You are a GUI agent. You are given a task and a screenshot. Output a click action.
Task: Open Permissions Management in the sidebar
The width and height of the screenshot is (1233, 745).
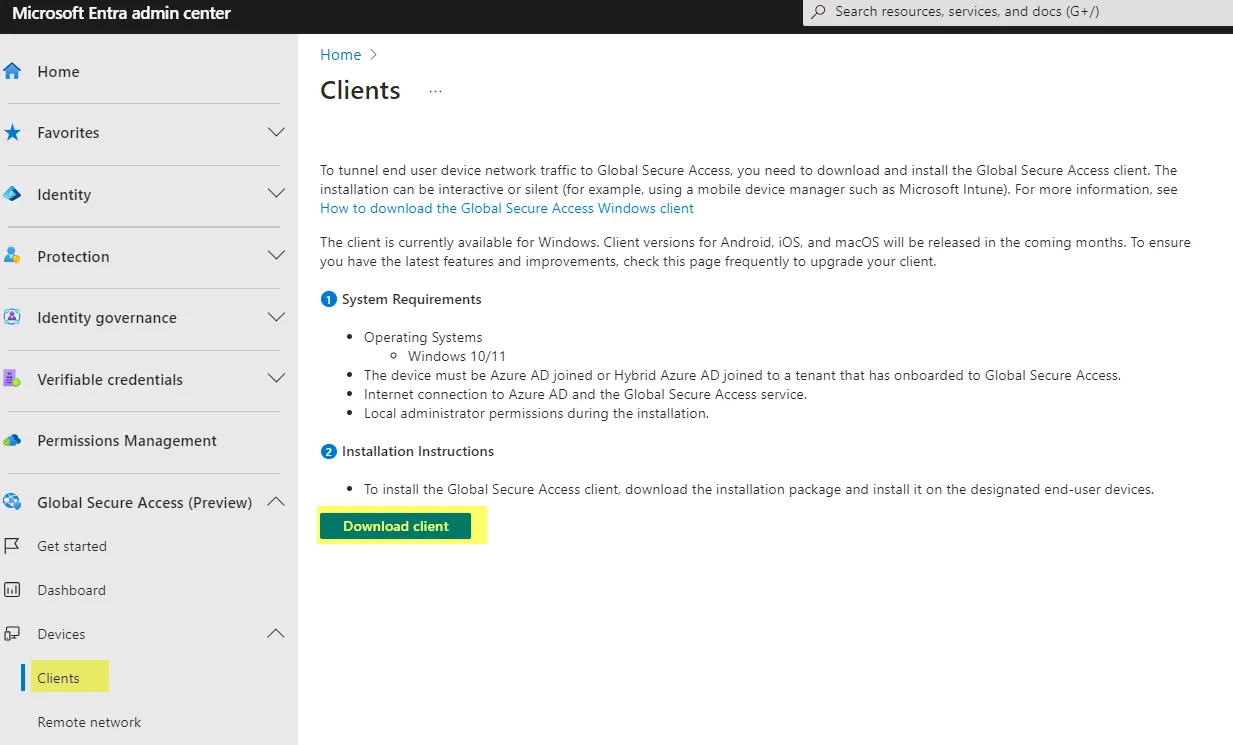click(x=127, y=441)
